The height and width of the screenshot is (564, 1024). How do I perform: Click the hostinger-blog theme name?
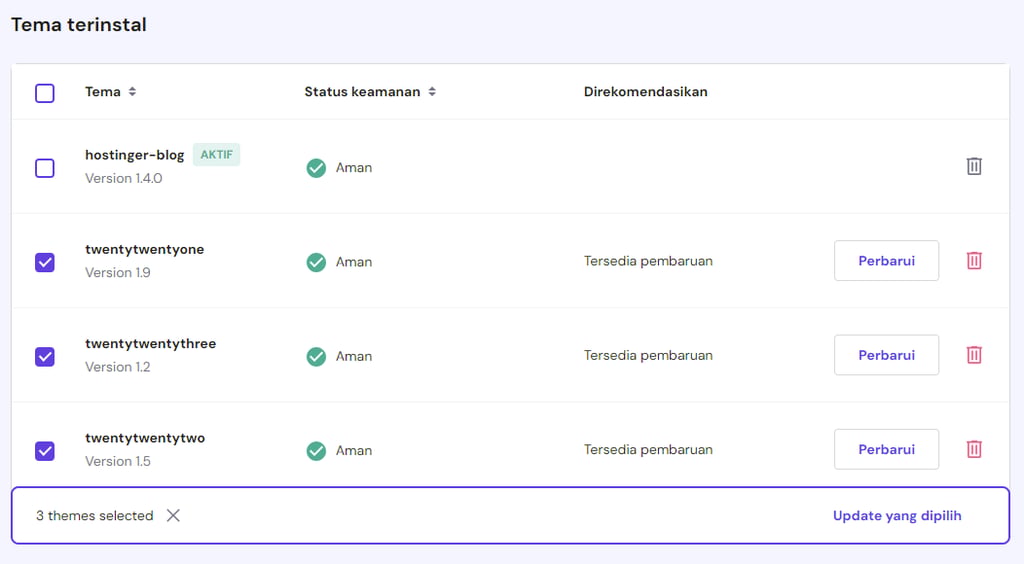pyautogui.click(x=135, y=155)
